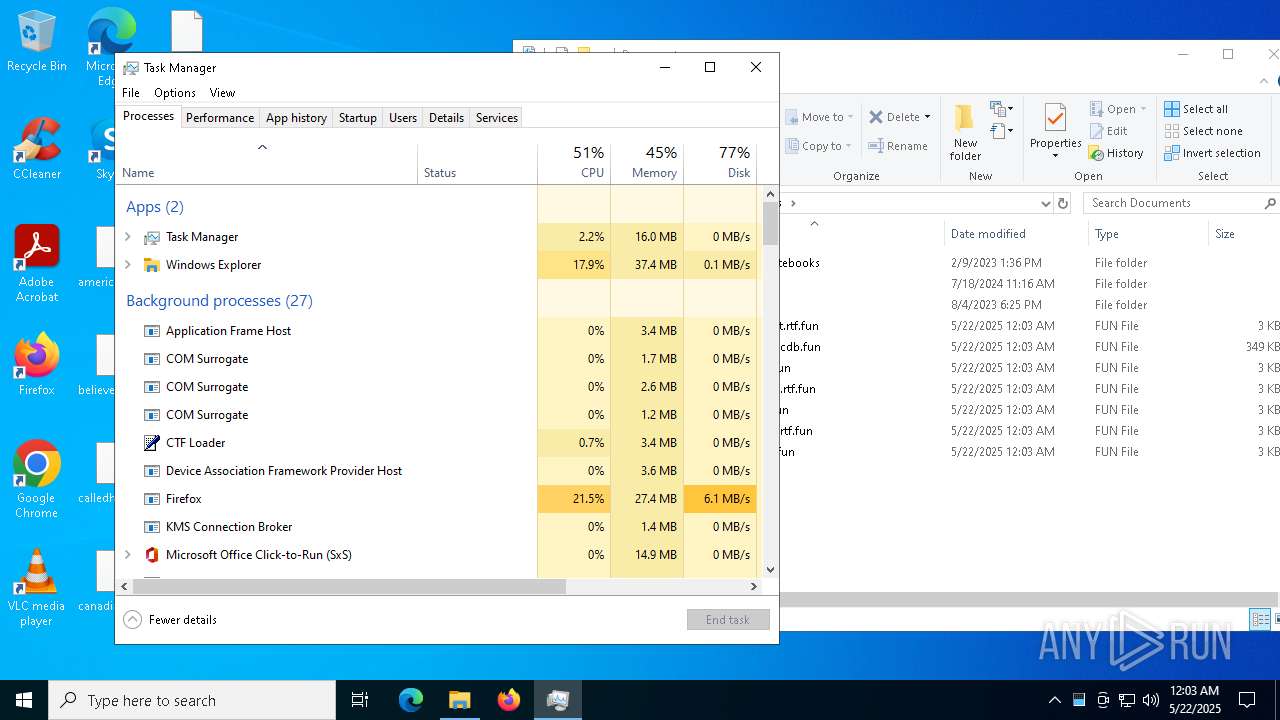Click the Microsoft Office Click-to-Run icon

[152, 555]
